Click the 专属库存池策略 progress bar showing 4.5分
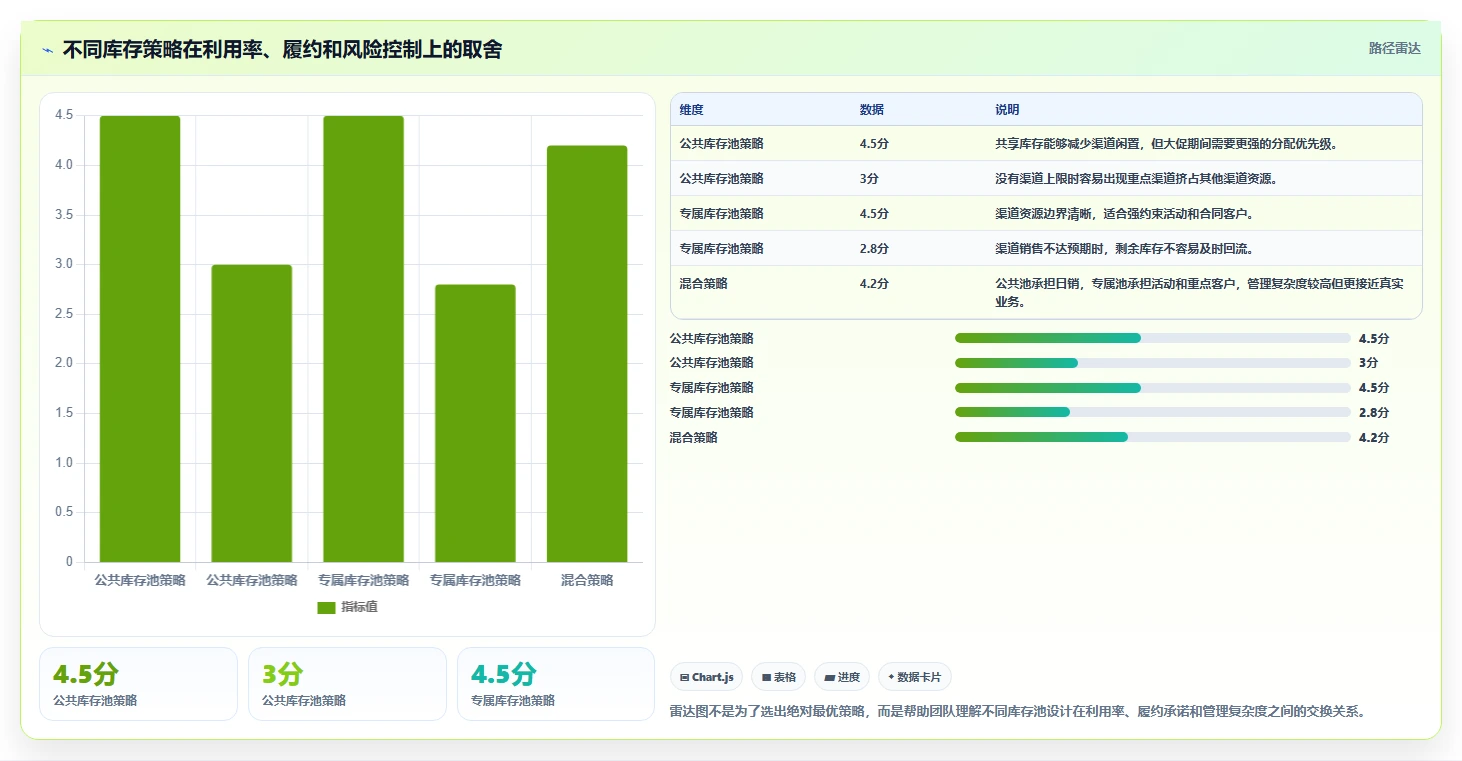 coord(1152,388)
